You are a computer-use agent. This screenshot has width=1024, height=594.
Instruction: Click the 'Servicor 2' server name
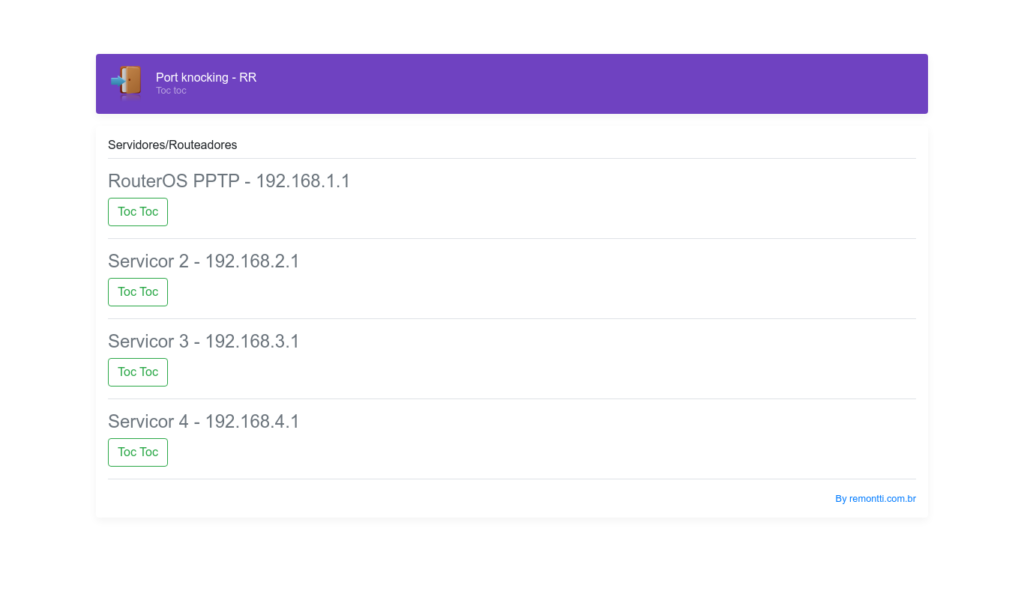[x=148, y=261]
